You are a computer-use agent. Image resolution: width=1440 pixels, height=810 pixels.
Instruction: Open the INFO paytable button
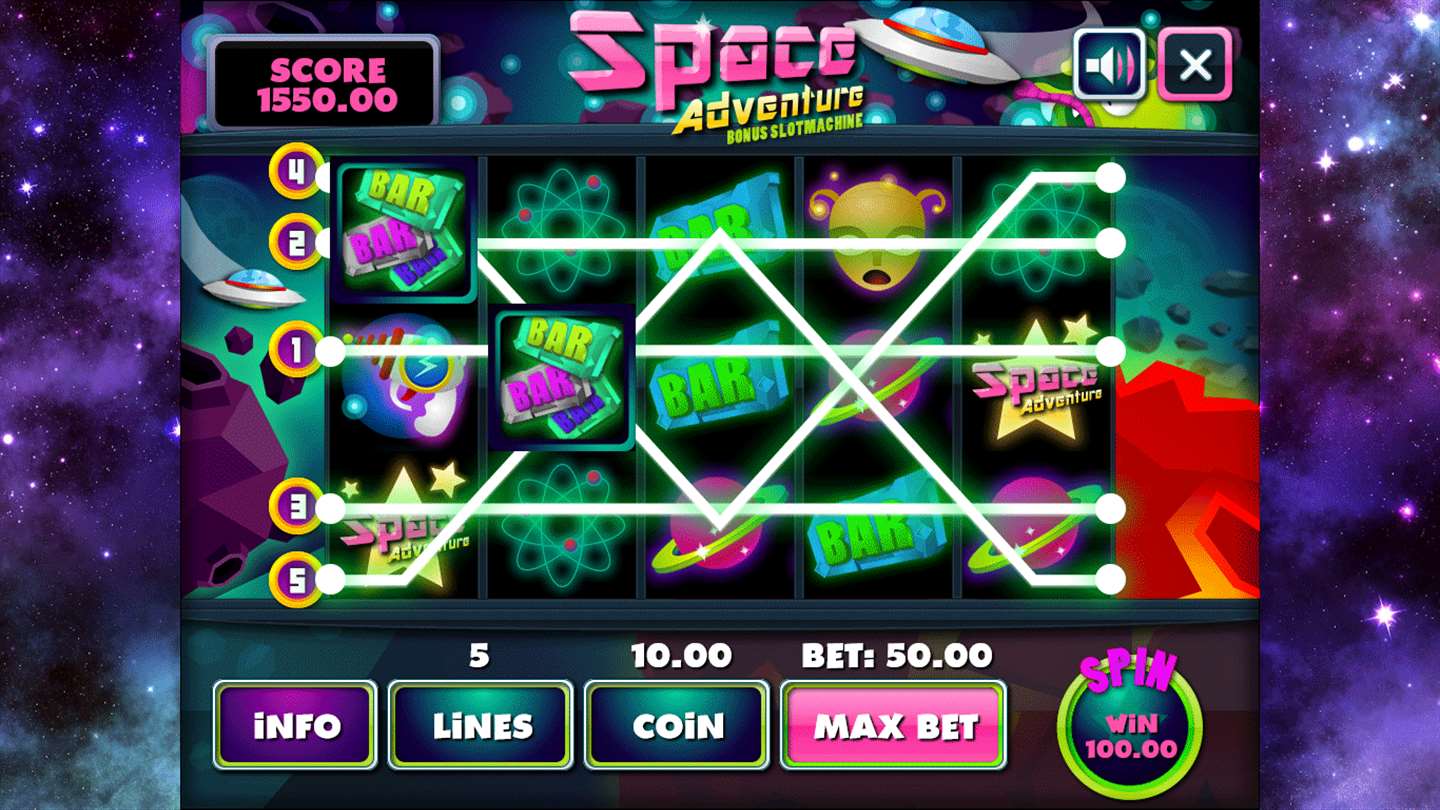click(295, 725)
